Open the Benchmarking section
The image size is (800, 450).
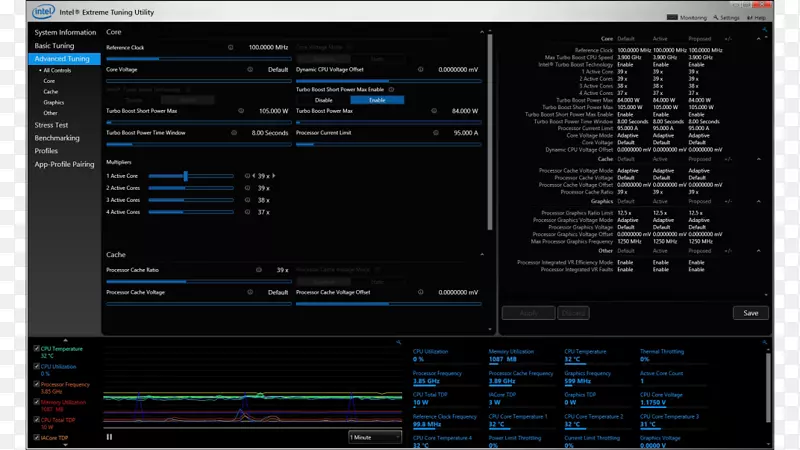click(x=57, y=138)
